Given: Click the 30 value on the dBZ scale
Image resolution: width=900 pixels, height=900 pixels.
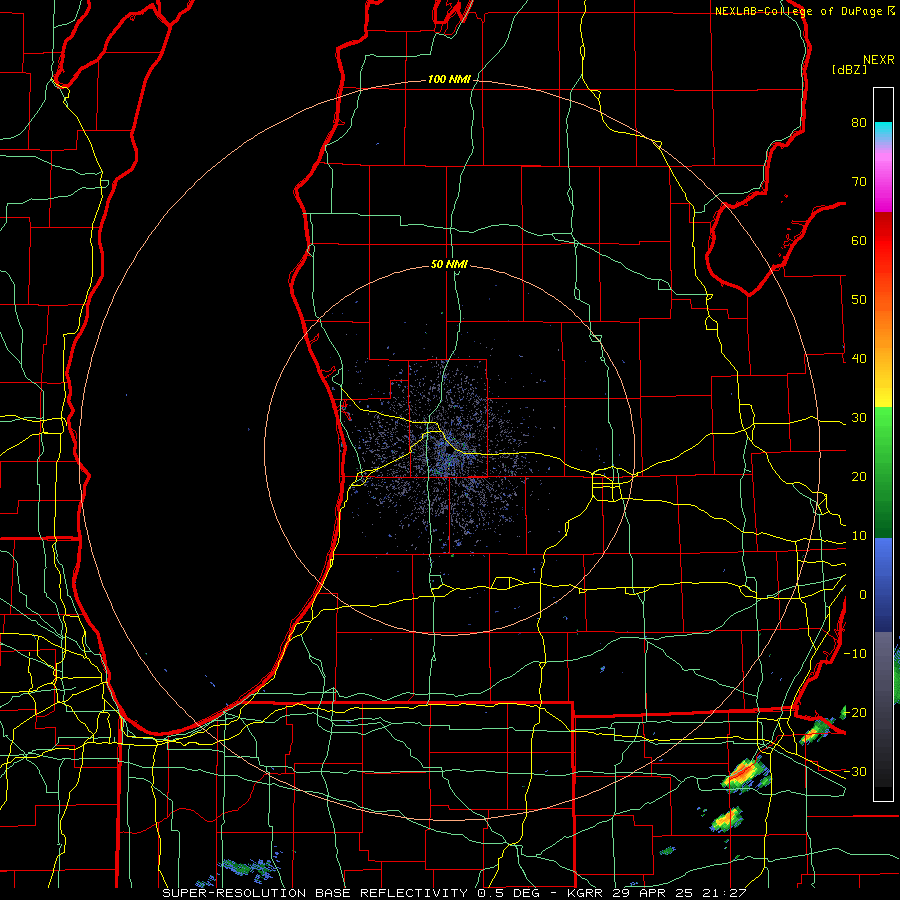Looking at the screenshot, I should coord(859,418).
